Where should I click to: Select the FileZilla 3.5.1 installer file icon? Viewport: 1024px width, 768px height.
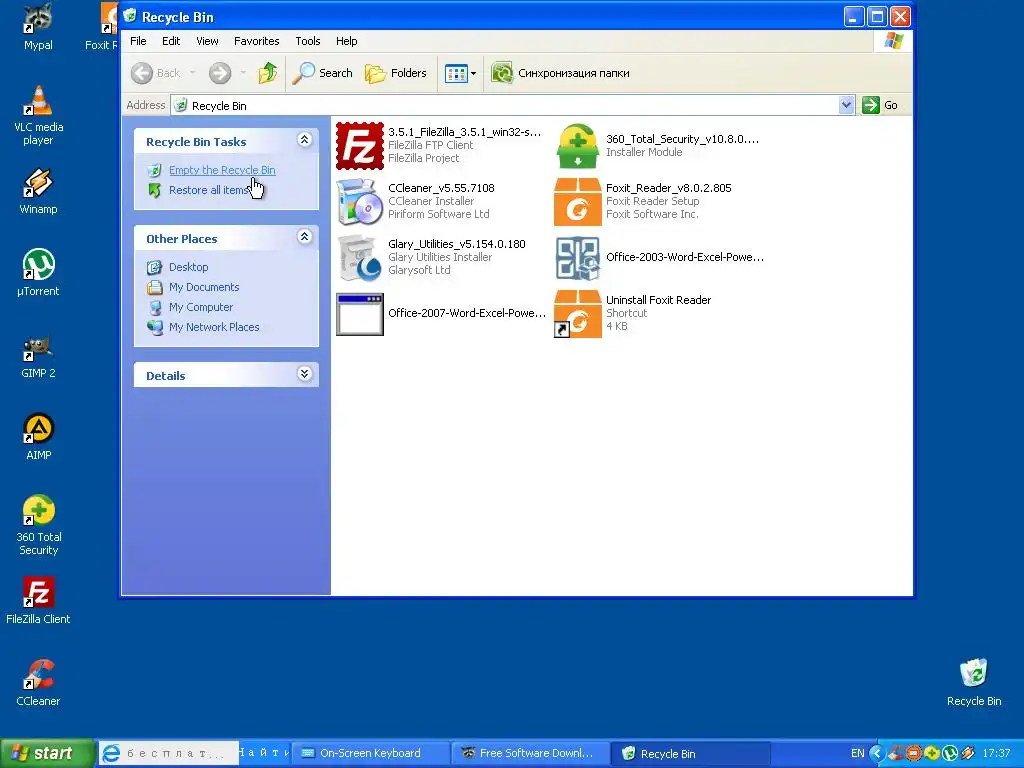click(360, 146)
